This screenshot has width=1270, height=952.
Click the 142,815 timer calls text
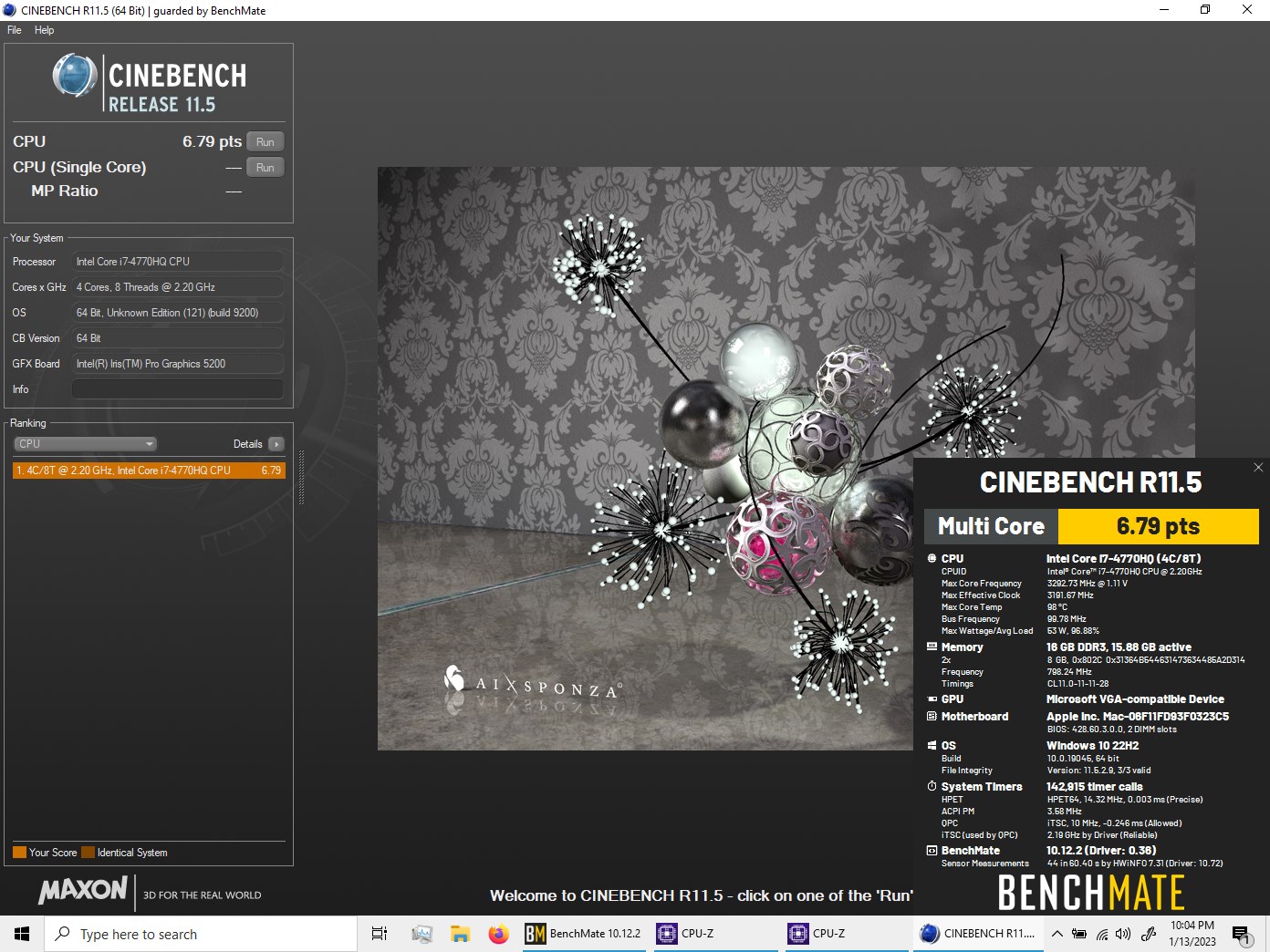pyautogui.click(x=1094, y=786)
